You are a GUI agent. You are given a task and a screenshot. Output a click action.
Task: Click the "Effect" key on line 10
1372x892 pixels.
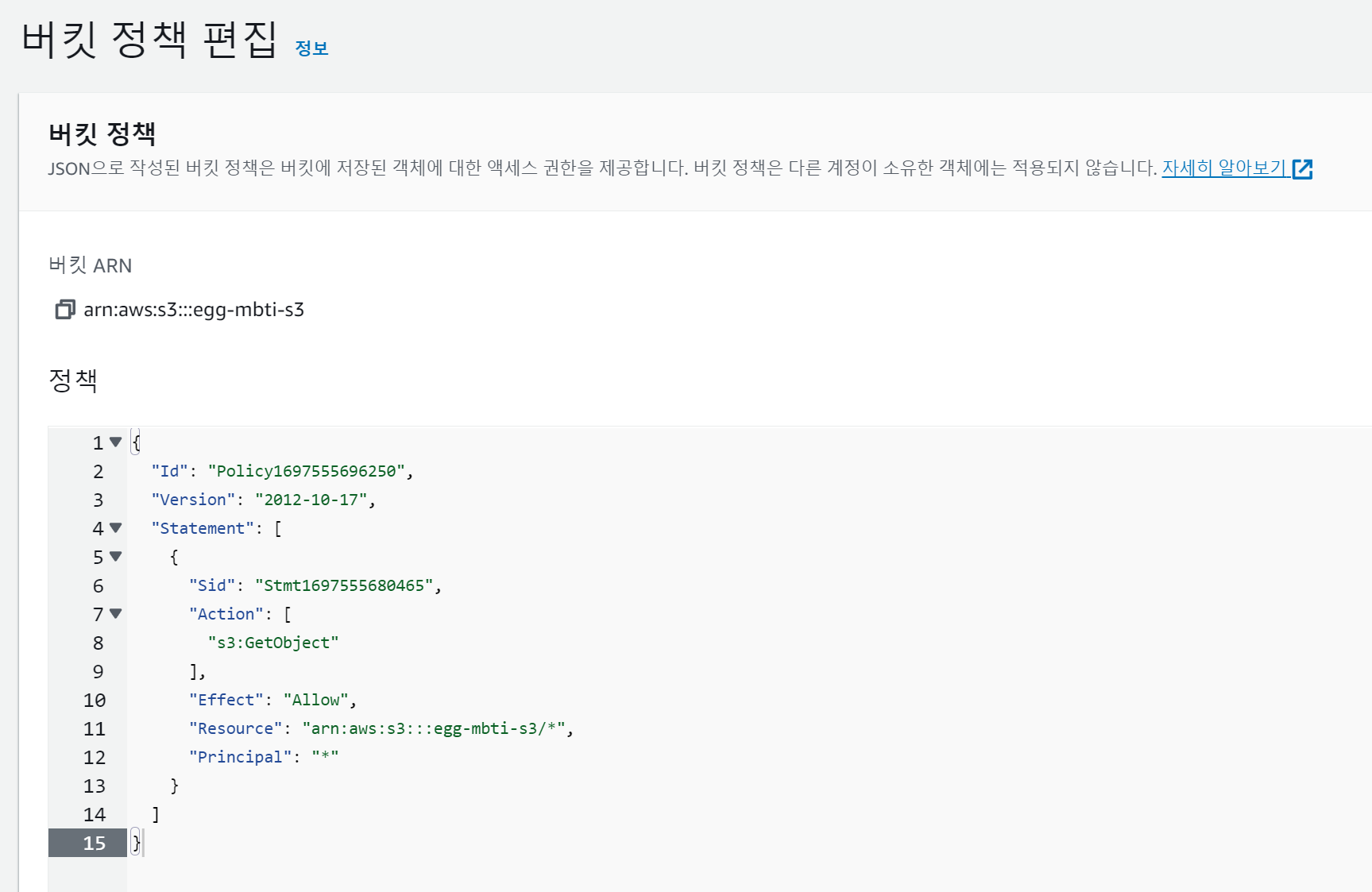click(226, 700)
